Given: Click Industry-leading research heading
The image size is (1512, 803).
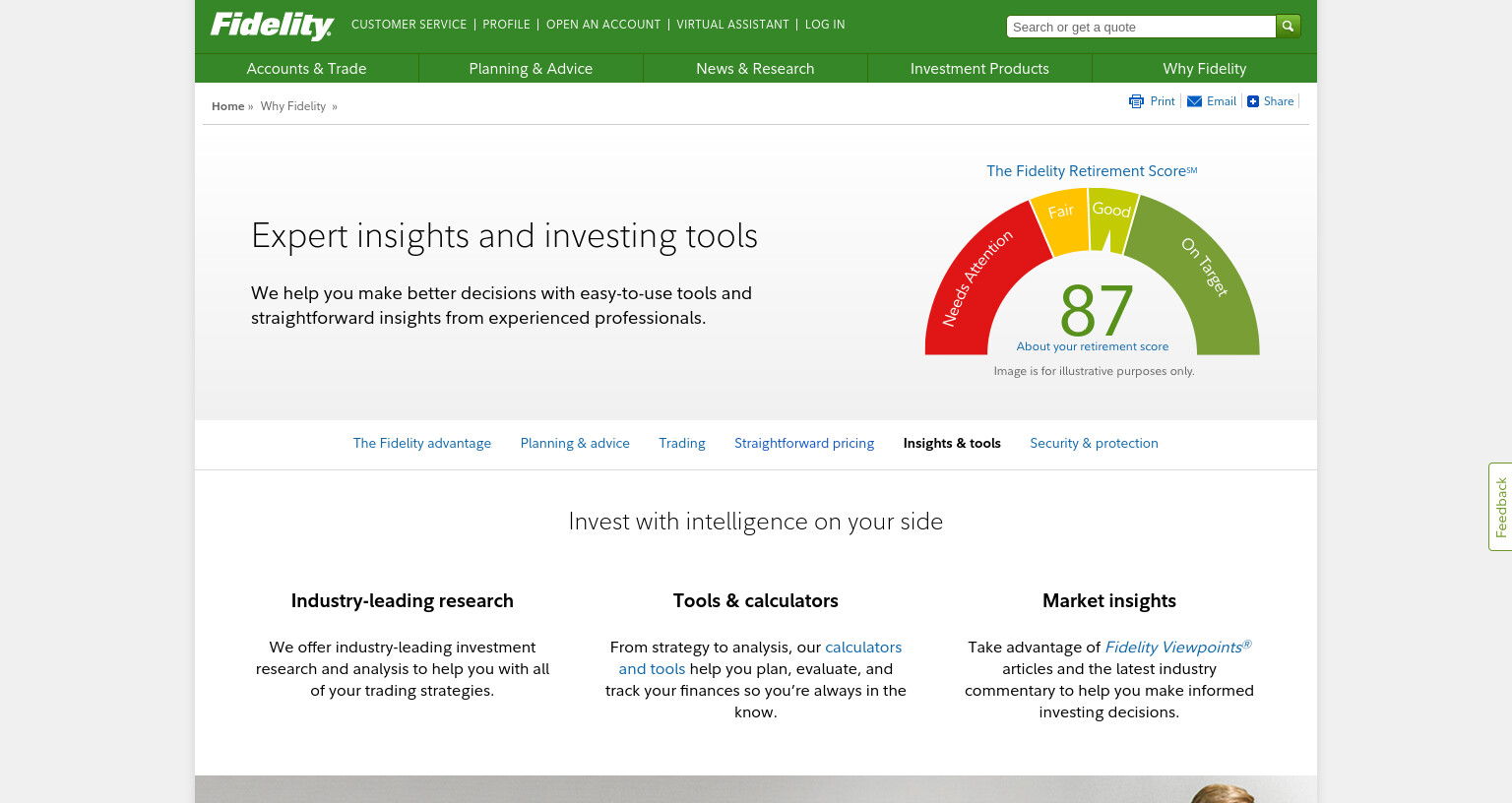Looking at the screenshot, I should [x=402, y=601].
